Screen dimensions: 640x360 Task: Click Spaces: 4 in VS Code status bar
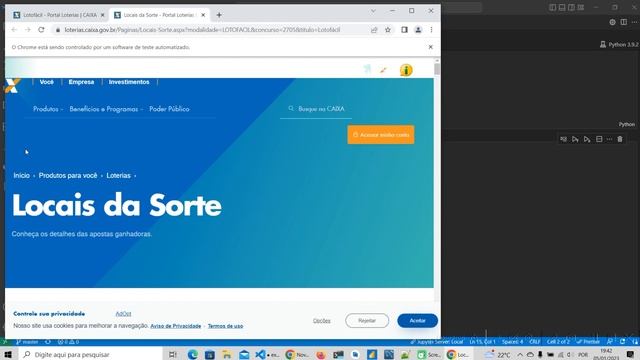(x=512, y=342)
